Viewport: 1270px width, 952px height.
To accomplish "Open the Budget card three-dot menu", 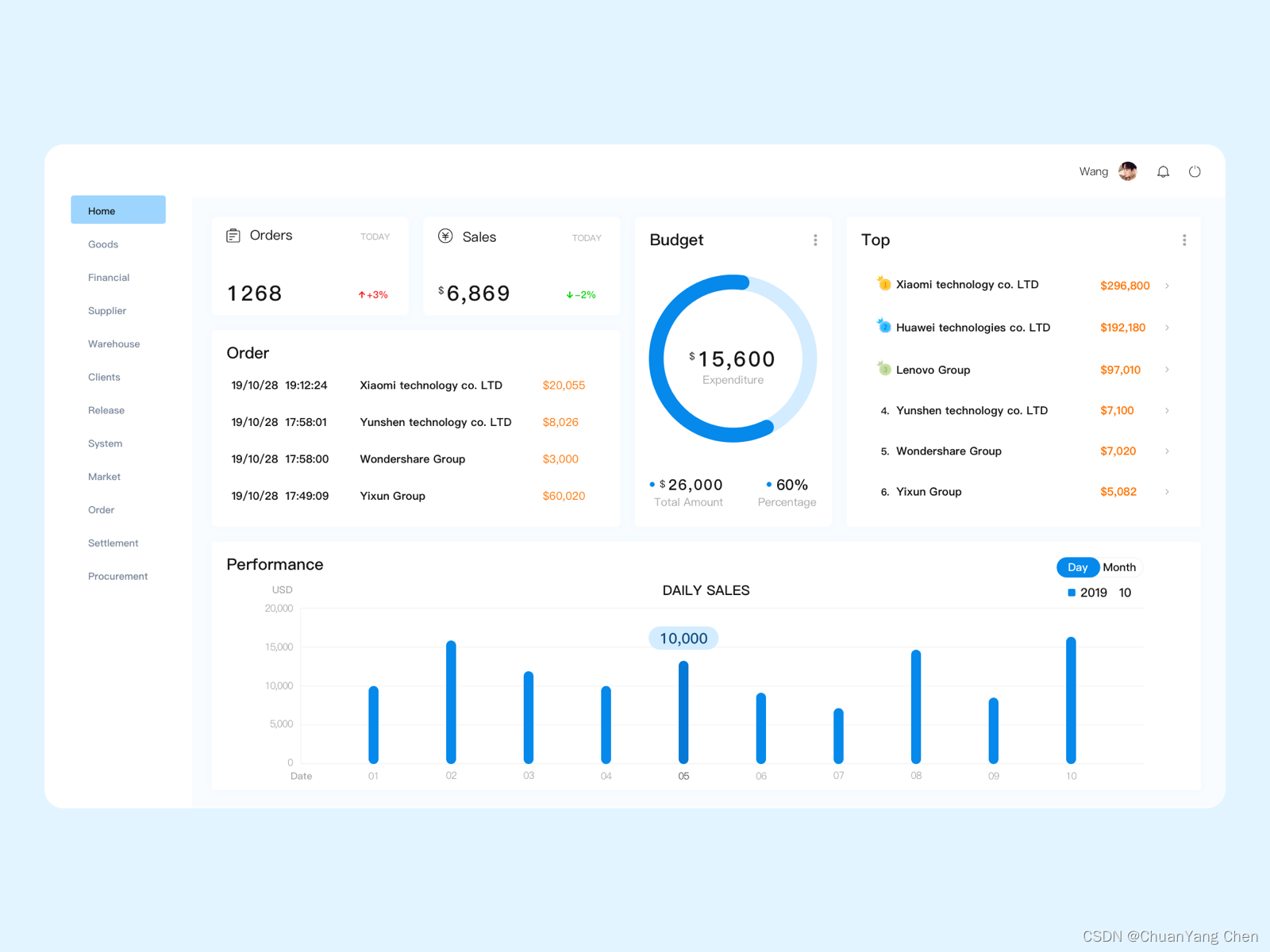I will point(815,240).
